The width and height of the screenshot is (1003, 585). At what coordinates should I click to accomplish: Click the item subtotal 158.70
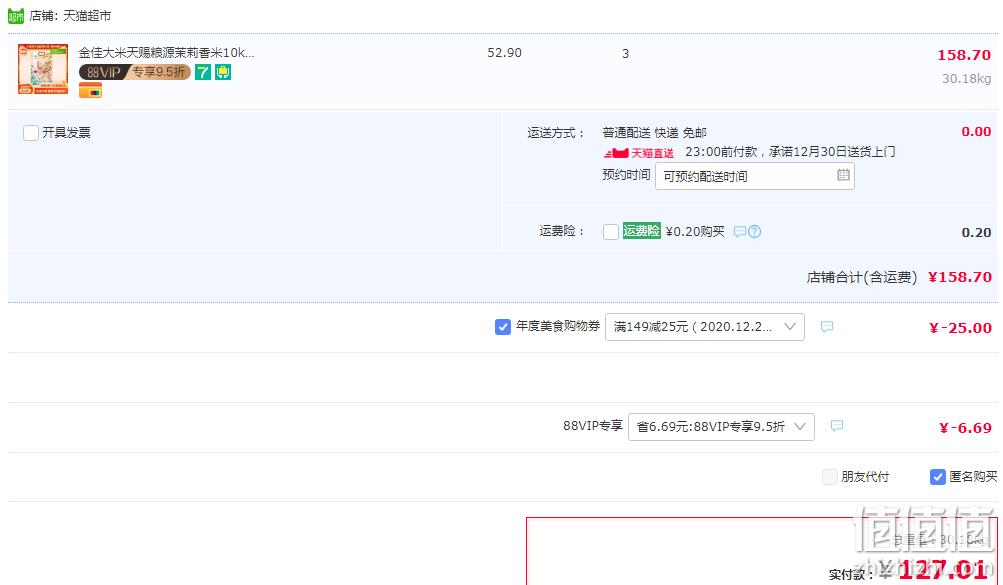pyautogui.click(x=964, y=55)
